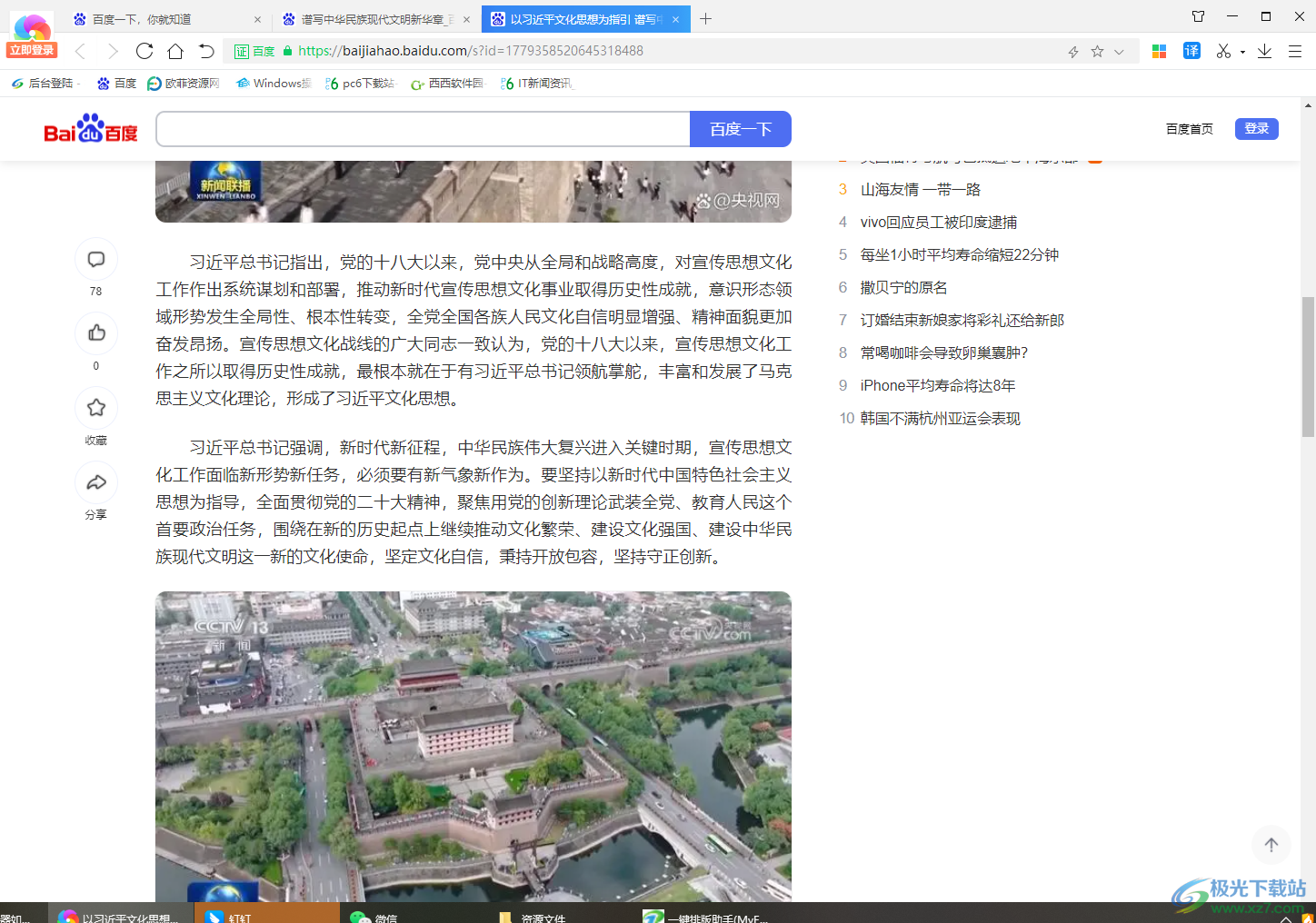
Task: Select the browser window taskbar item
Action: click(x=120, y=914)
